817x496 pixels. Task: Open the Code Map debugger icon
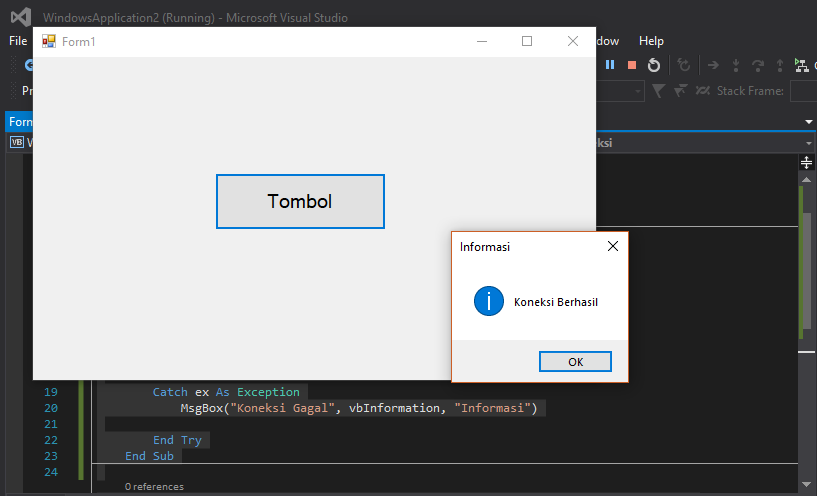point(801,65)
